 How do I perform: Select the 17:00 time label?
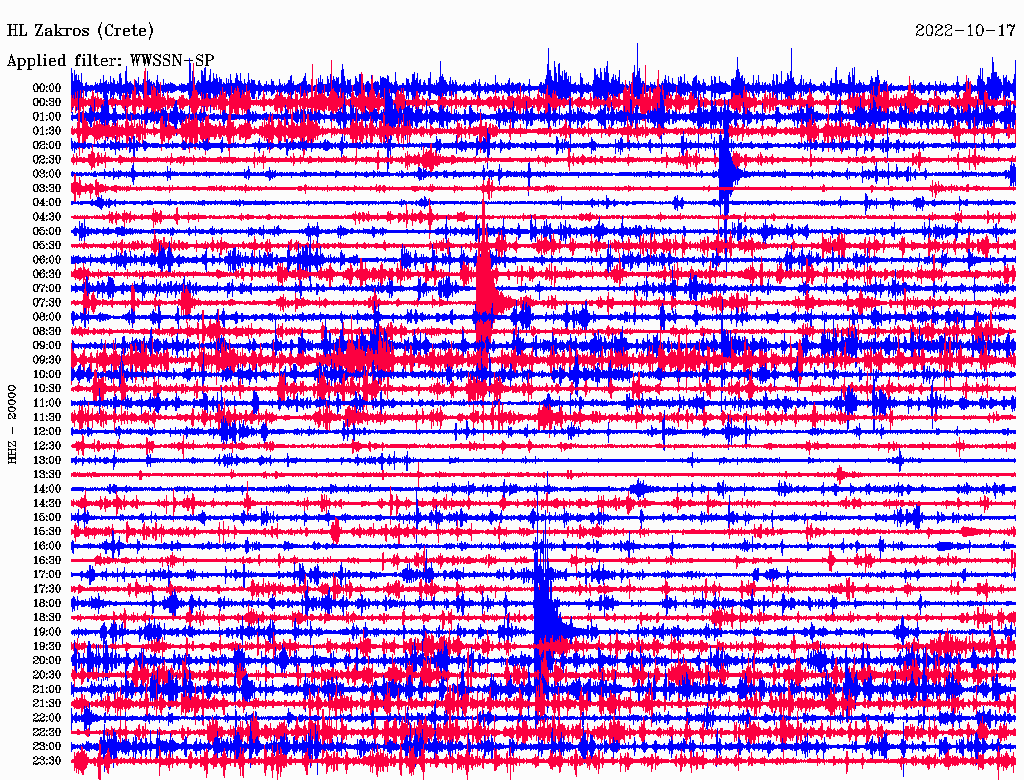point(47,576)
